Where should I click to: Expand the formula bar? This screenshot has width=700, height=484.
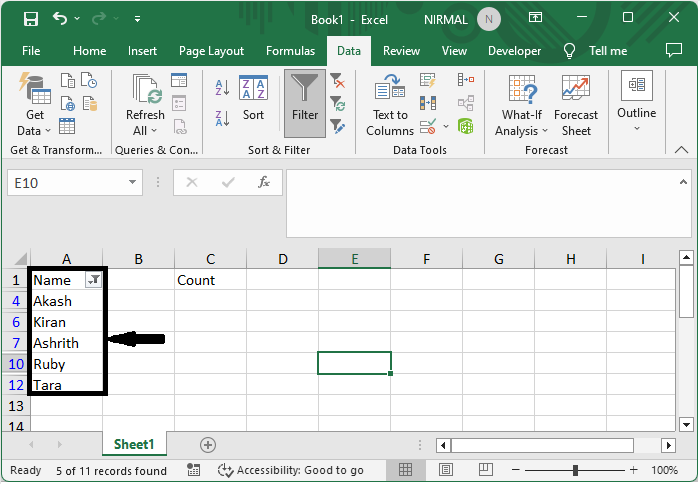click(683, 182)
